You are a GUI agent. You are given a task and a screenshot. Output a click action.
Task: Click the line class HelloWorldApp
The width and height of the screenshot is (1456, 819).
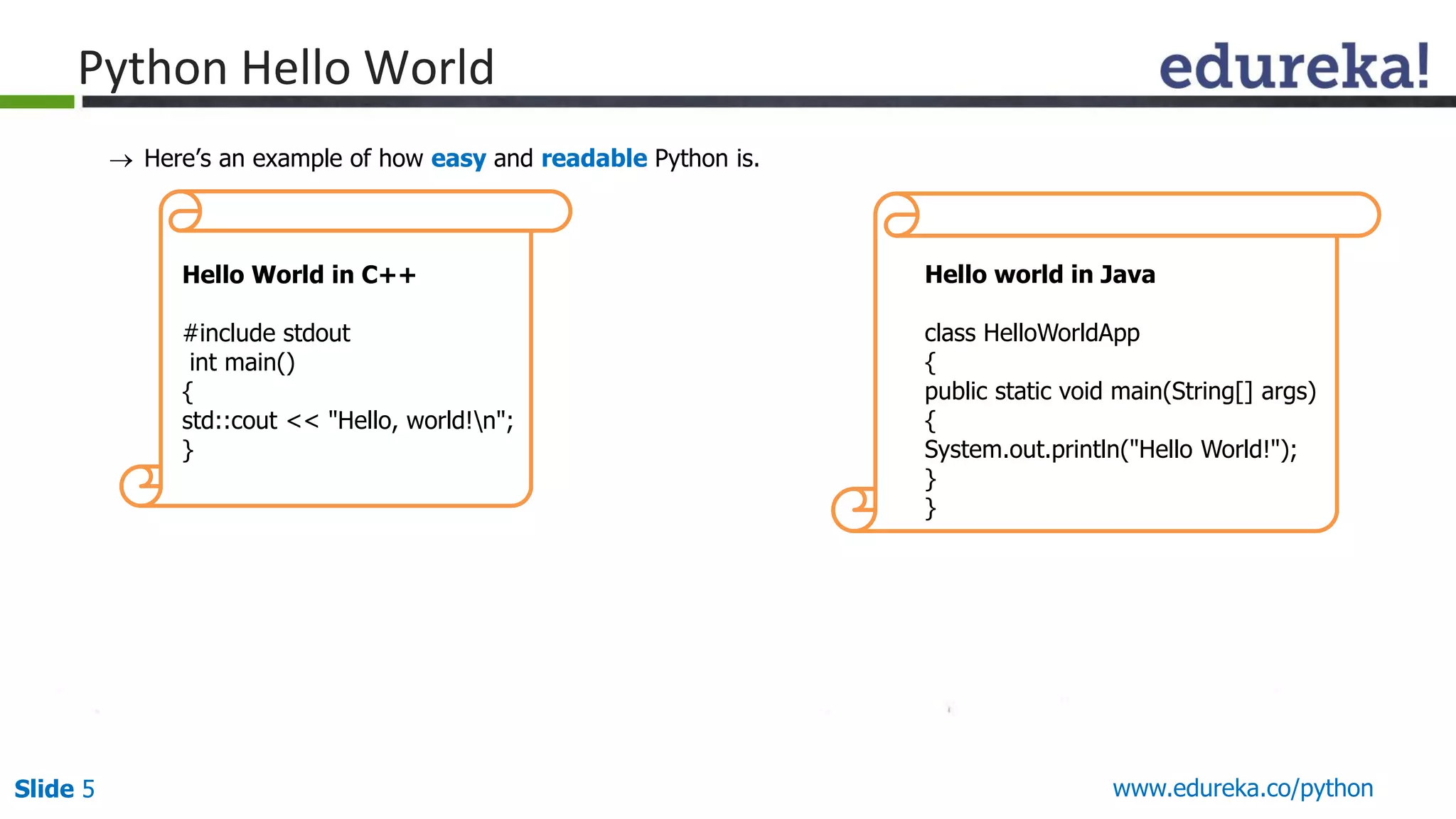1032,333
